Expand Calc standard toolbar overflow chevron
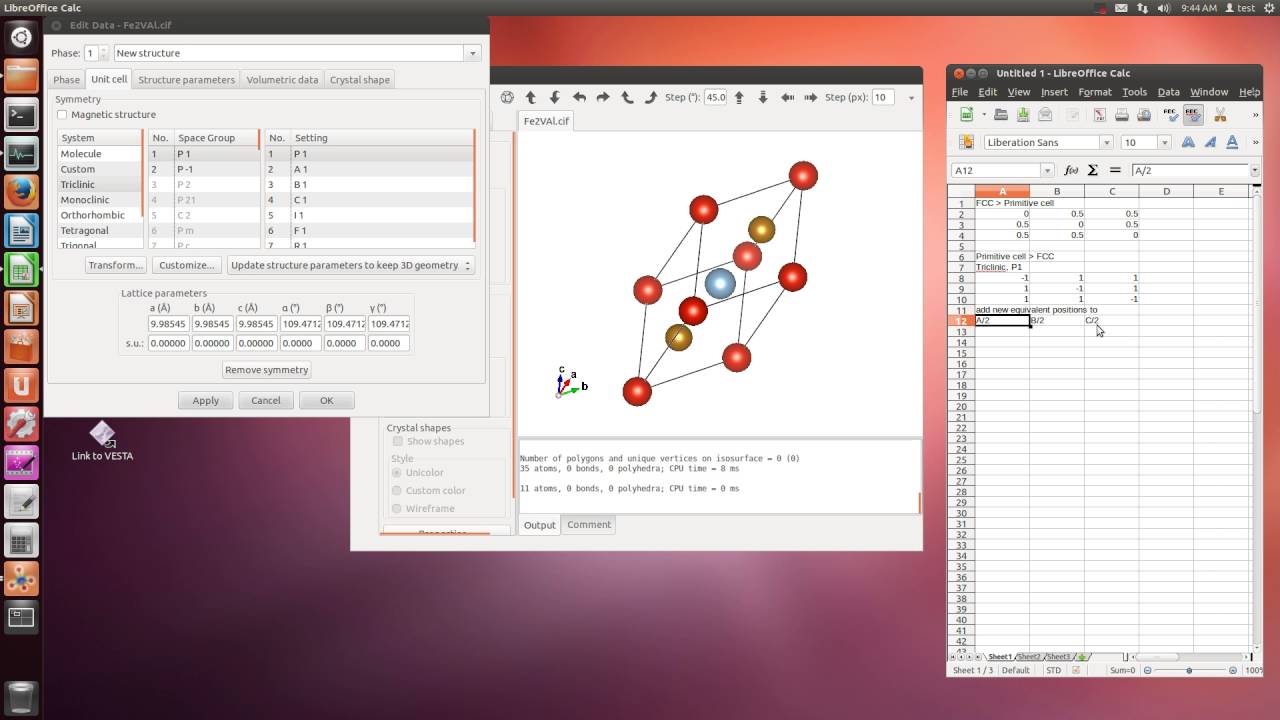Image resolution: width=1280 pixels, height=720 pixels. (x=1255, y=115)
